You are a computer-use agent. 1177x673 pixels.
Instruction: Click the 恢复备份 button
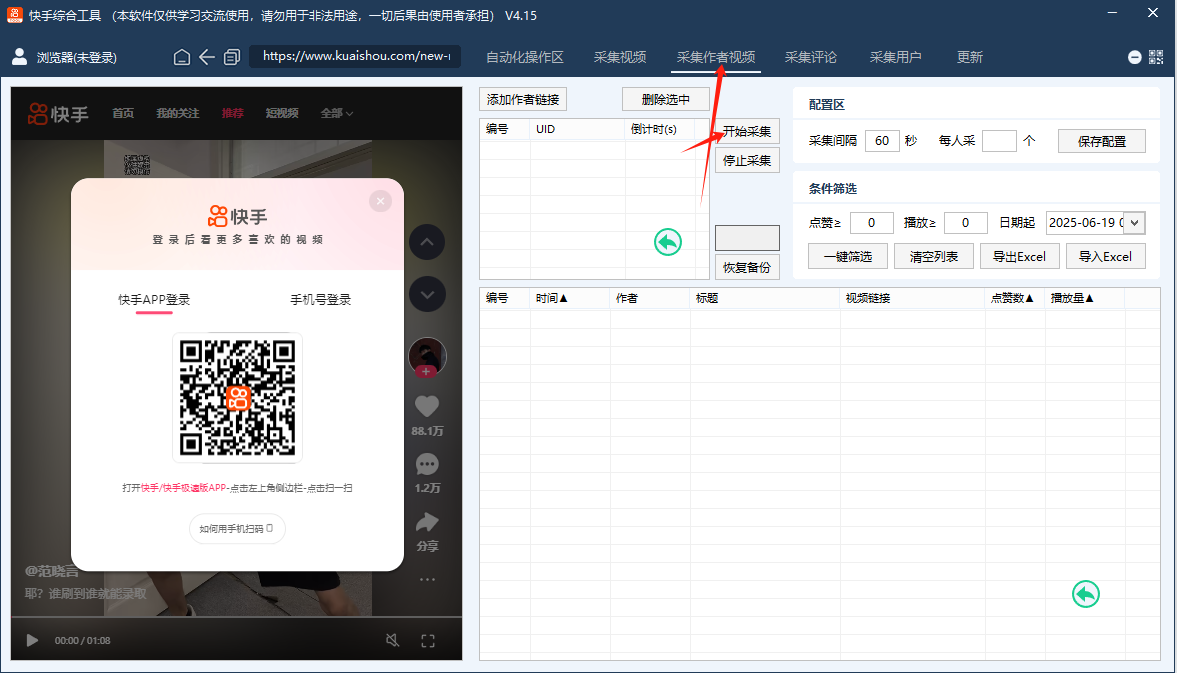coord(747,267)
